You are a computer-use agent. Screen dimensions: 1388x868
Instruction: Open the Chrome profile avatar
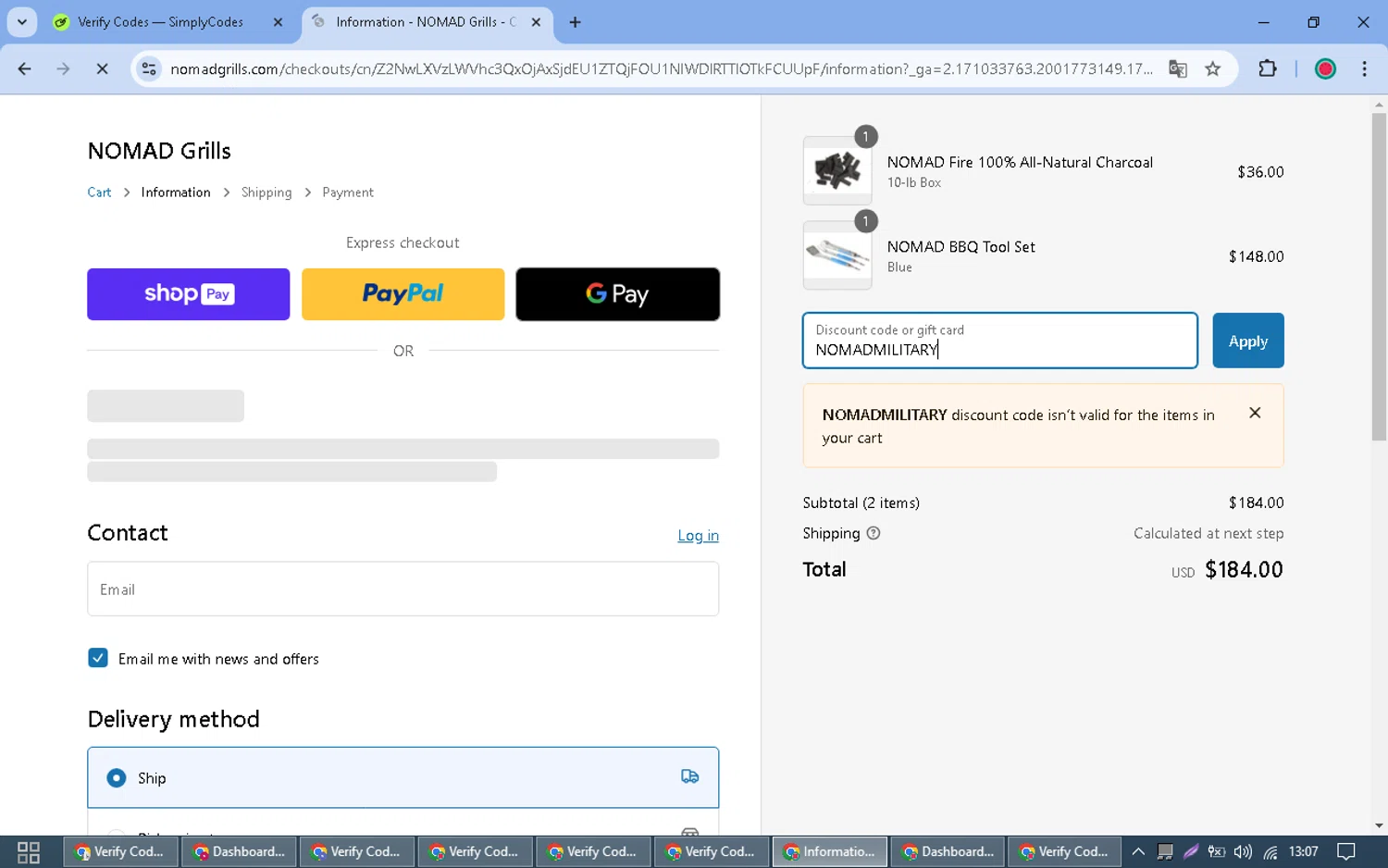coord(1325,68)
